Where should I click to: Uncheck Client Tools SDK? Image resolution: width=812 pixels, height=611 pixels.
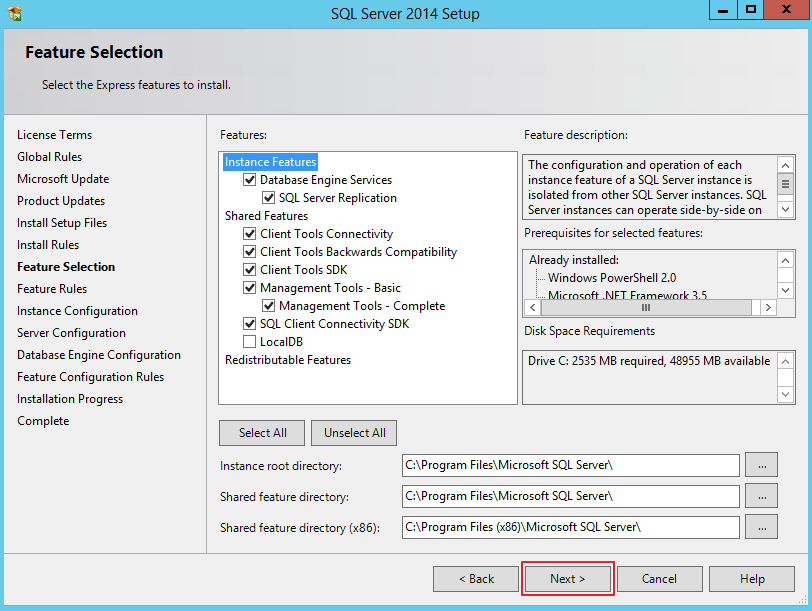250,270
